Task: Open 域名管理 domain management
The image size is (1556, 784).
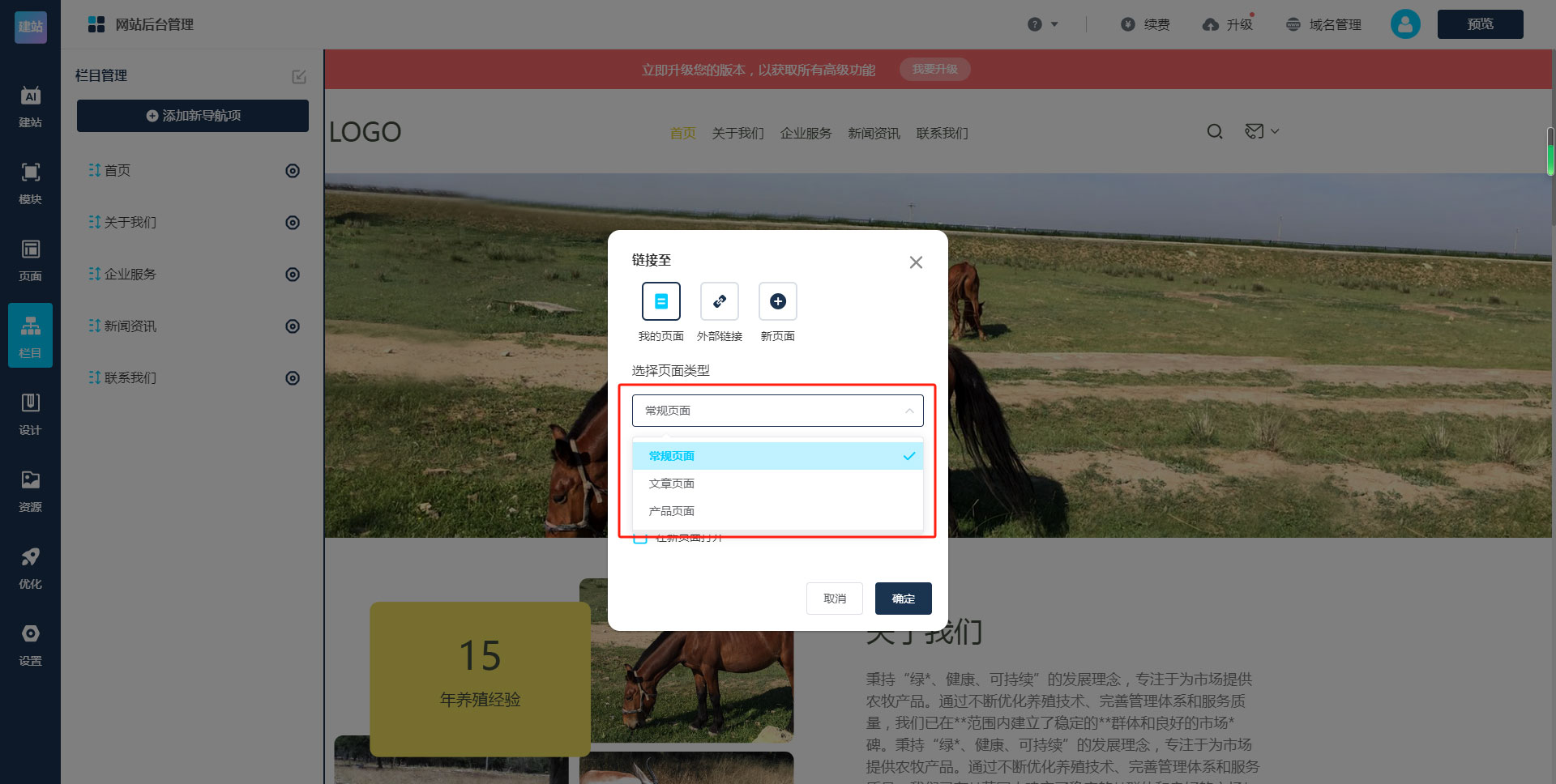Action: 1323,24
